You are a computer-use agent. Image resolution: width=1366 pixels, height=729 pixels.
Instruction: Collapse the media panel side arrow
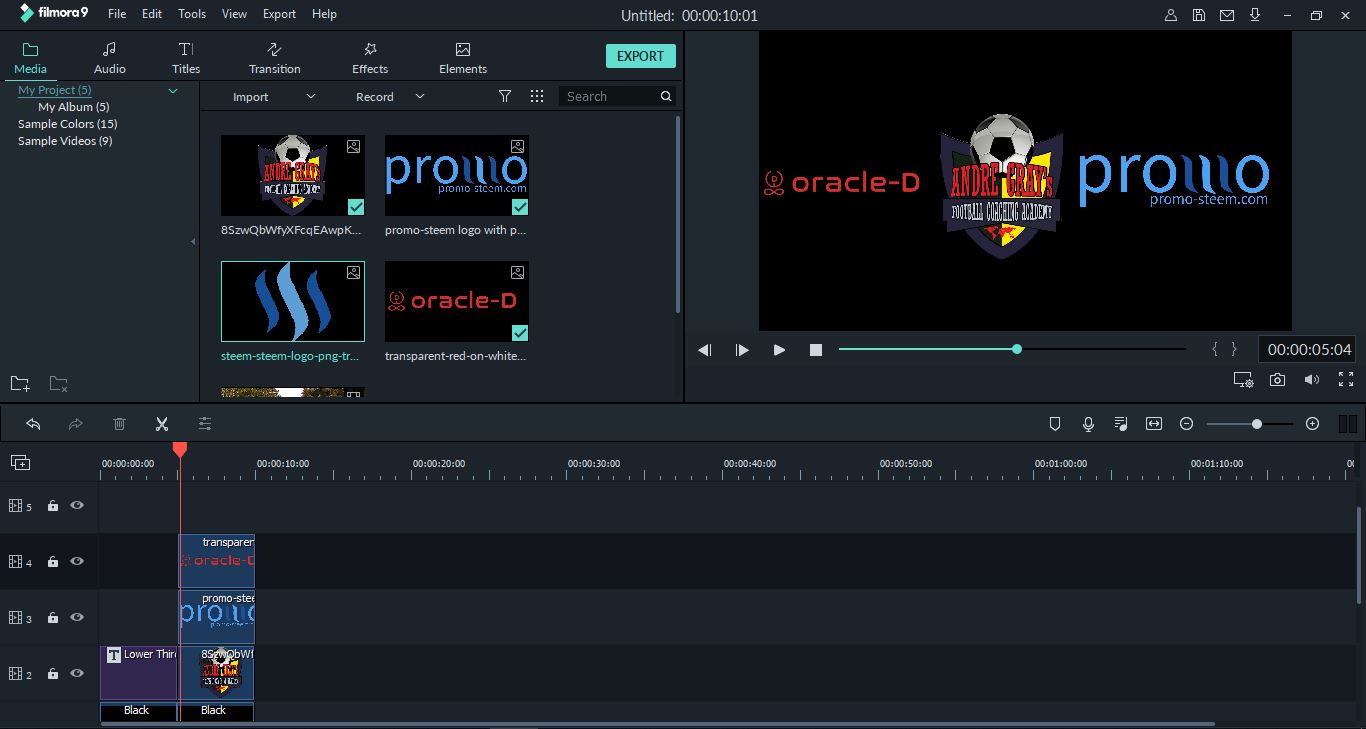(x=193, y=241)
